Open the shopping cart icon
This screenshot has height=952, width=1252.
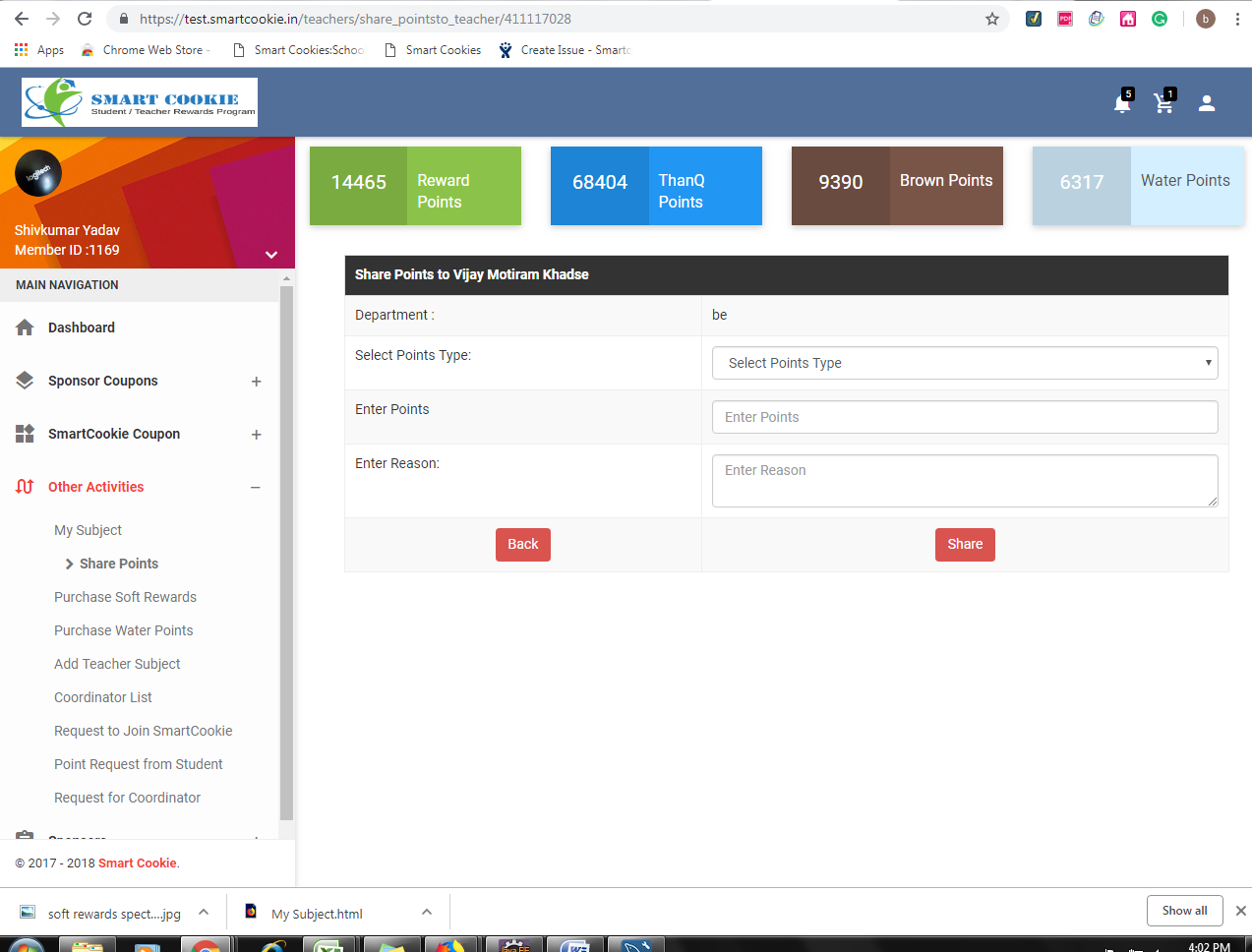(x=1163, y=103)
